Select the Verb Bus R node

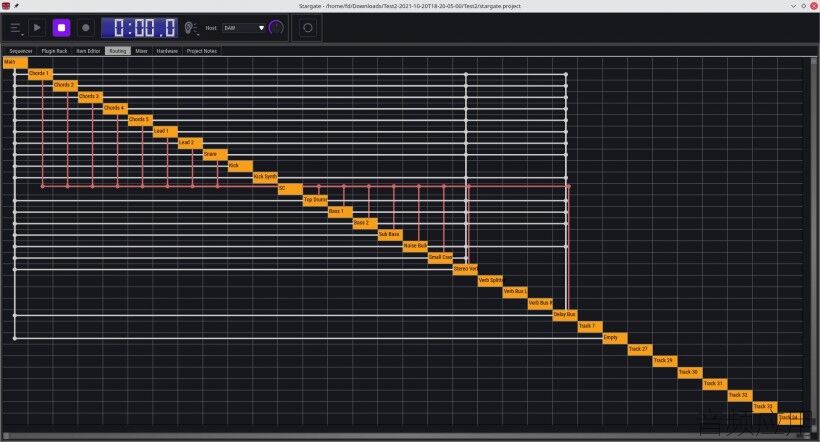(540, 304)
